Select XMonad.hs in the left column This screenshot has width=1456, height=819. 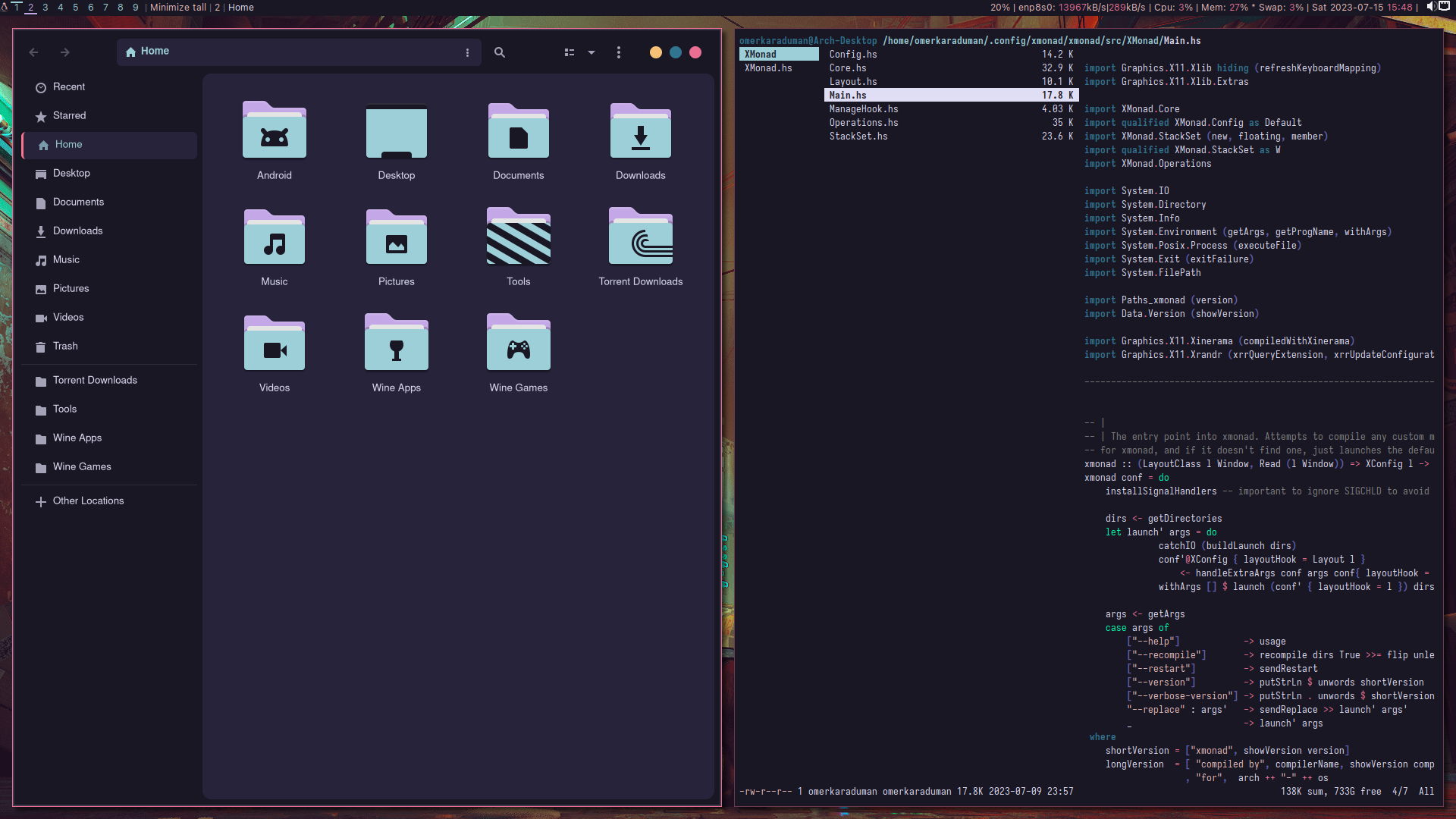(x=767, y=67)
